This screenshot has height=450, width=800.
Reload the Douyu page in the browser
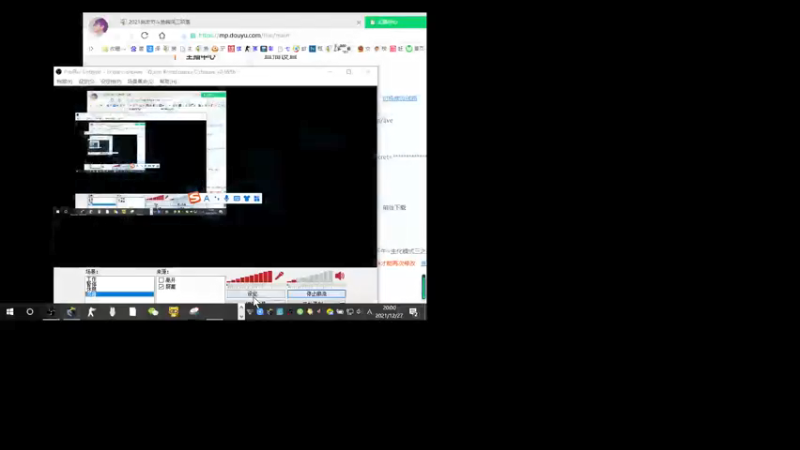click(x=144, y=35)
